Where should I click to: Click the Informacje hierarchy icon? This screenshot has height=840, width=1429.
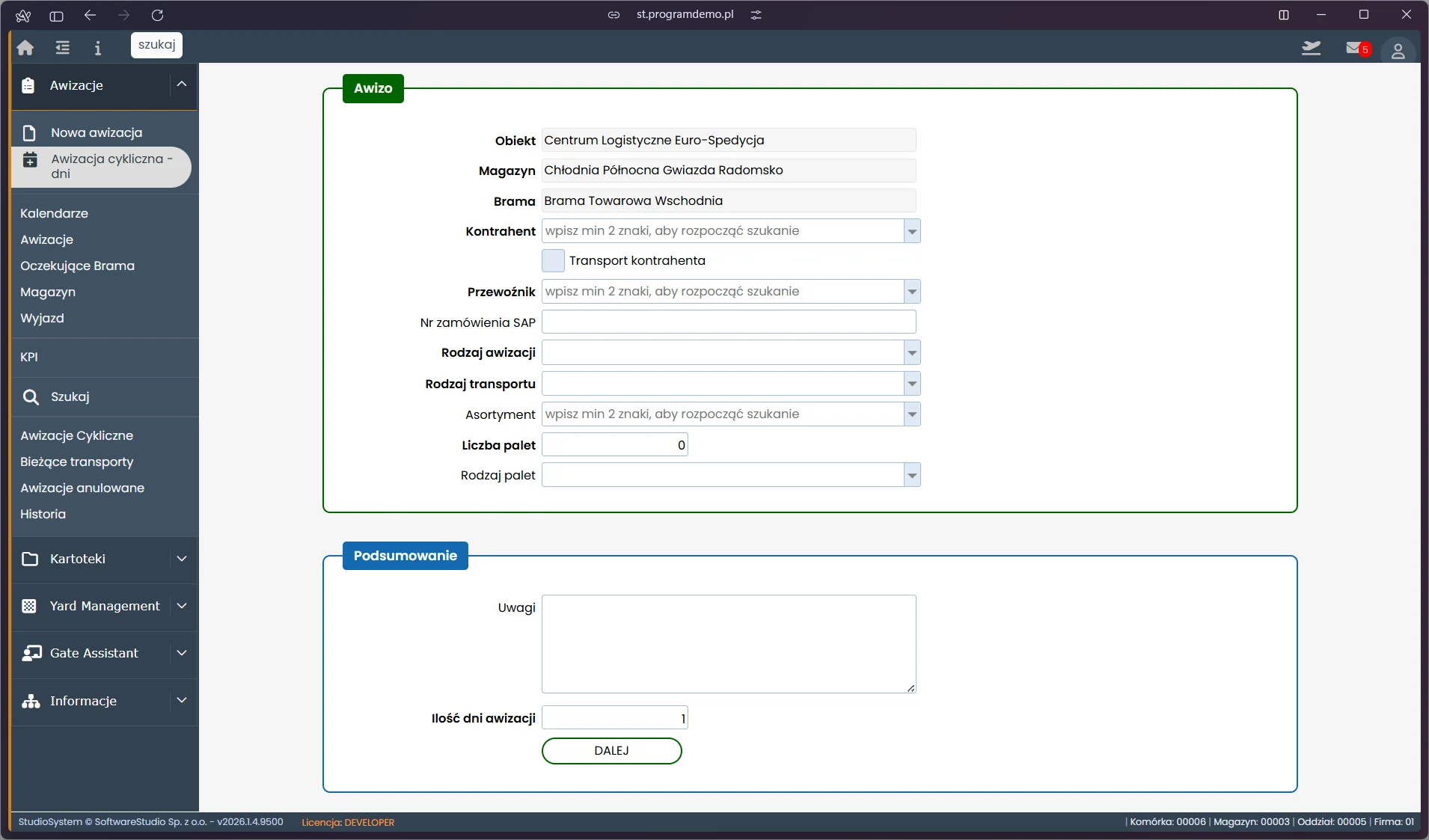pyautogui.click(x=31, y=702)
